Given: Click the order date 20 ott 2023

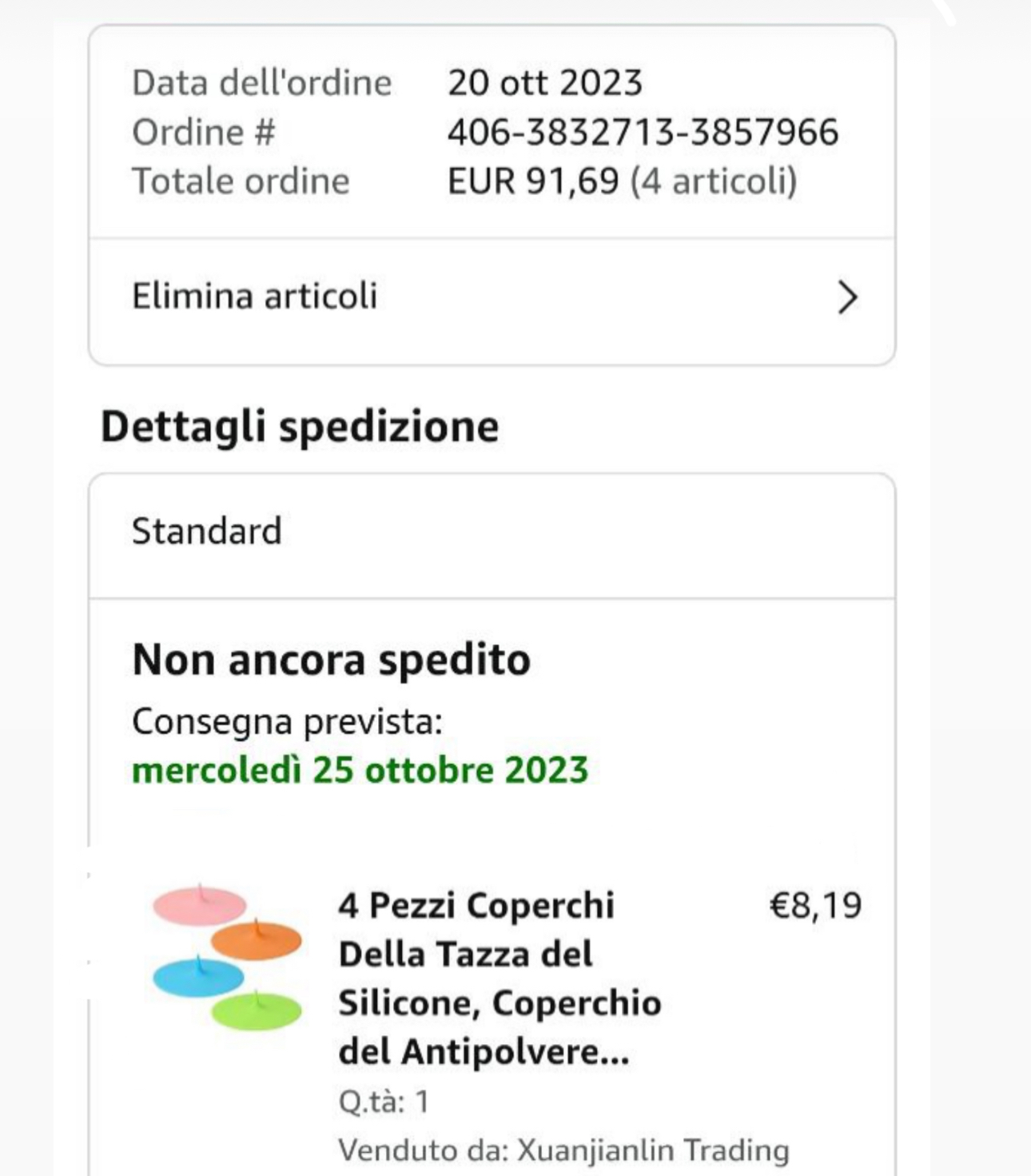Looking at the screenshot, I should click(544, 83).
